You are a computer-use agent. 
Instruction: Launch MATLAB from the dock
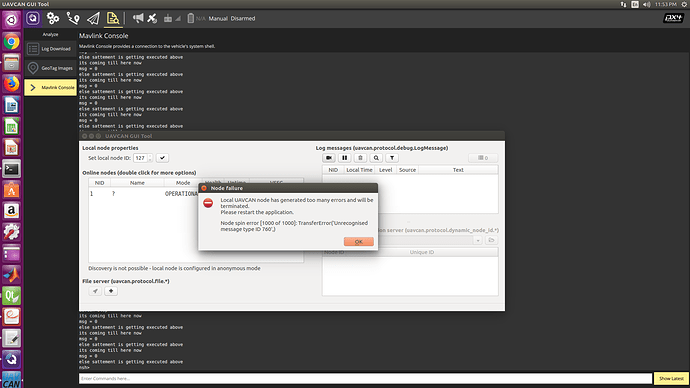coord(11,275)
